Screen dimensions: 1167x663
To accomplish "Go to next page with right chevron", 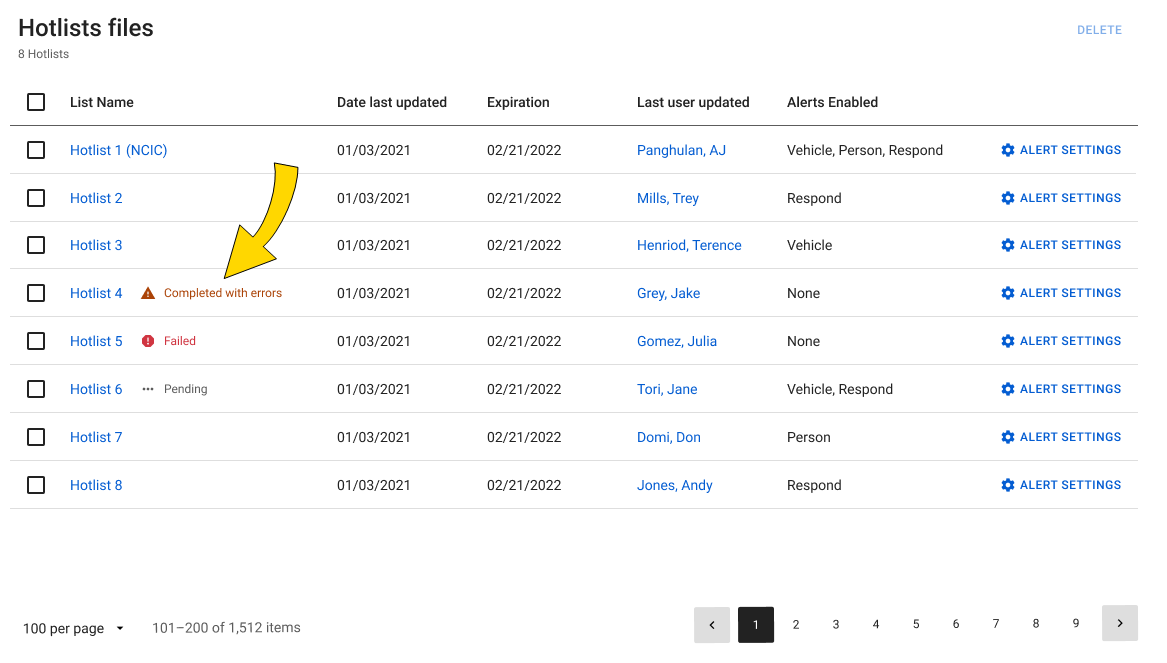I will [x=1119, y=624].
